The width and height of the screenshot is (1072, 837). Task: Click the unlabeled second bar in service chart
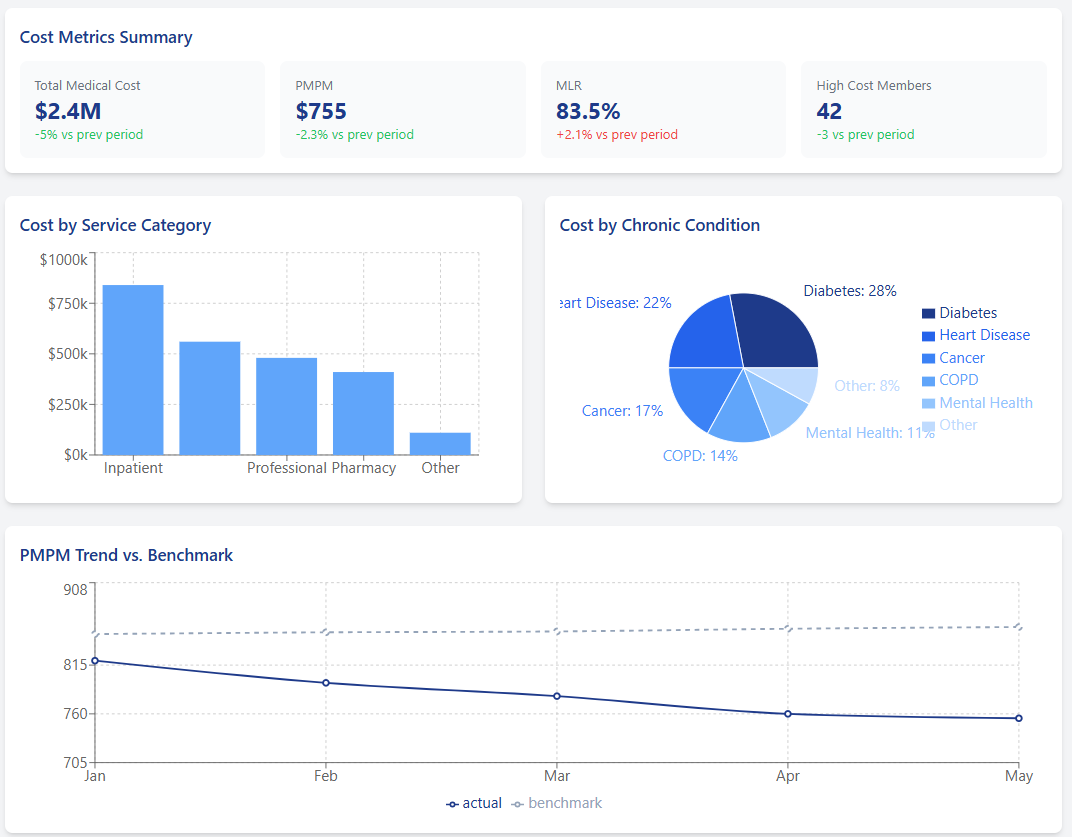point(210,398)
